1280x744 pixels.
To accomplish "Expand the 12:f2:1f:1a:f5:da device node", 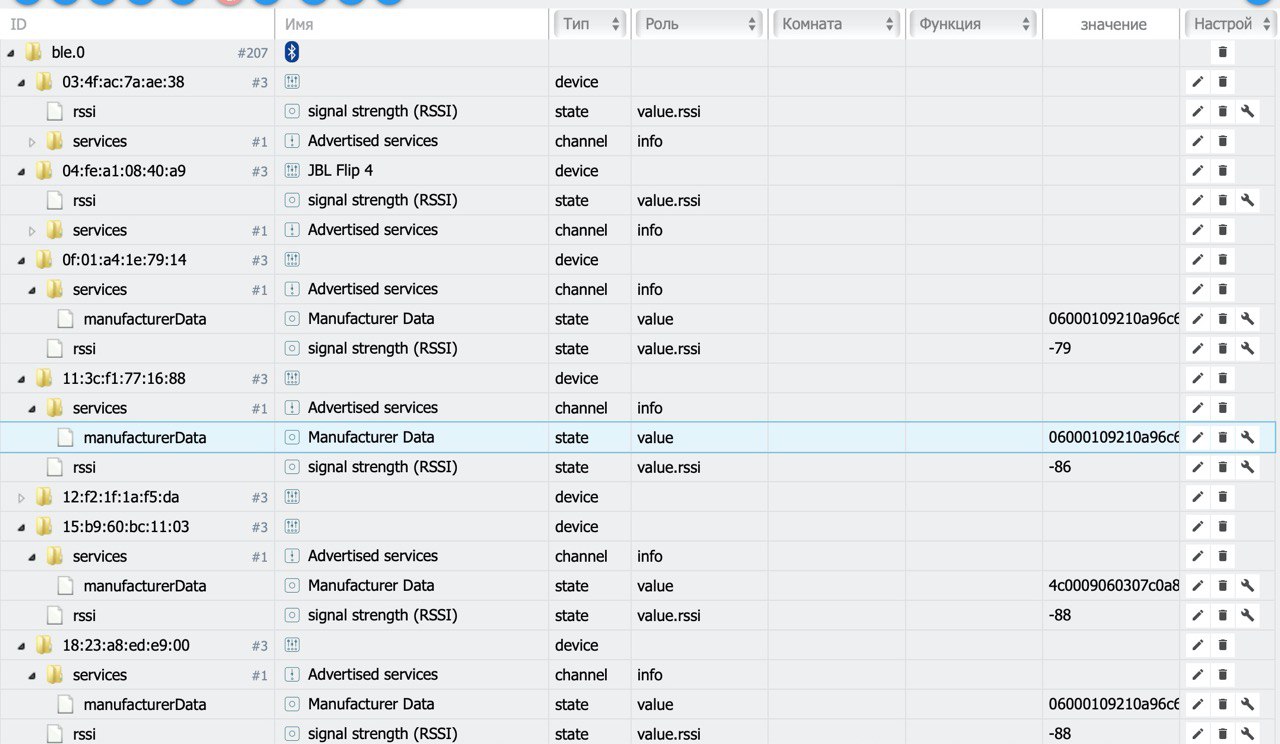I will point(21,497).
